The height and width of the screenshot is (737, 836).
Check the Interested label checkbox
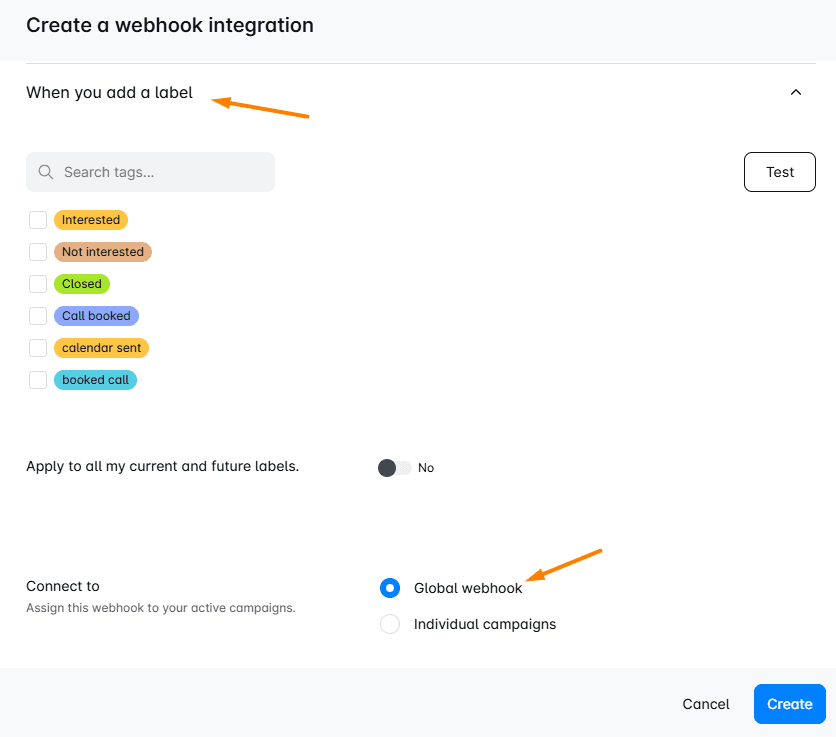38,220
